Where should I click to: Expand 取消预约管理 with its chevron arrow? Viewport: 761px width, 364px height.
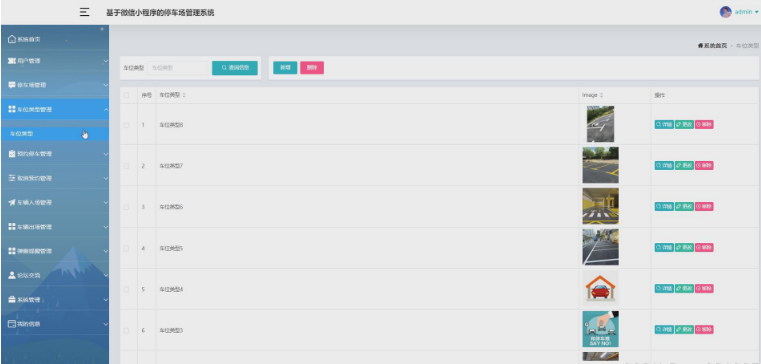(x=105, y=178)
